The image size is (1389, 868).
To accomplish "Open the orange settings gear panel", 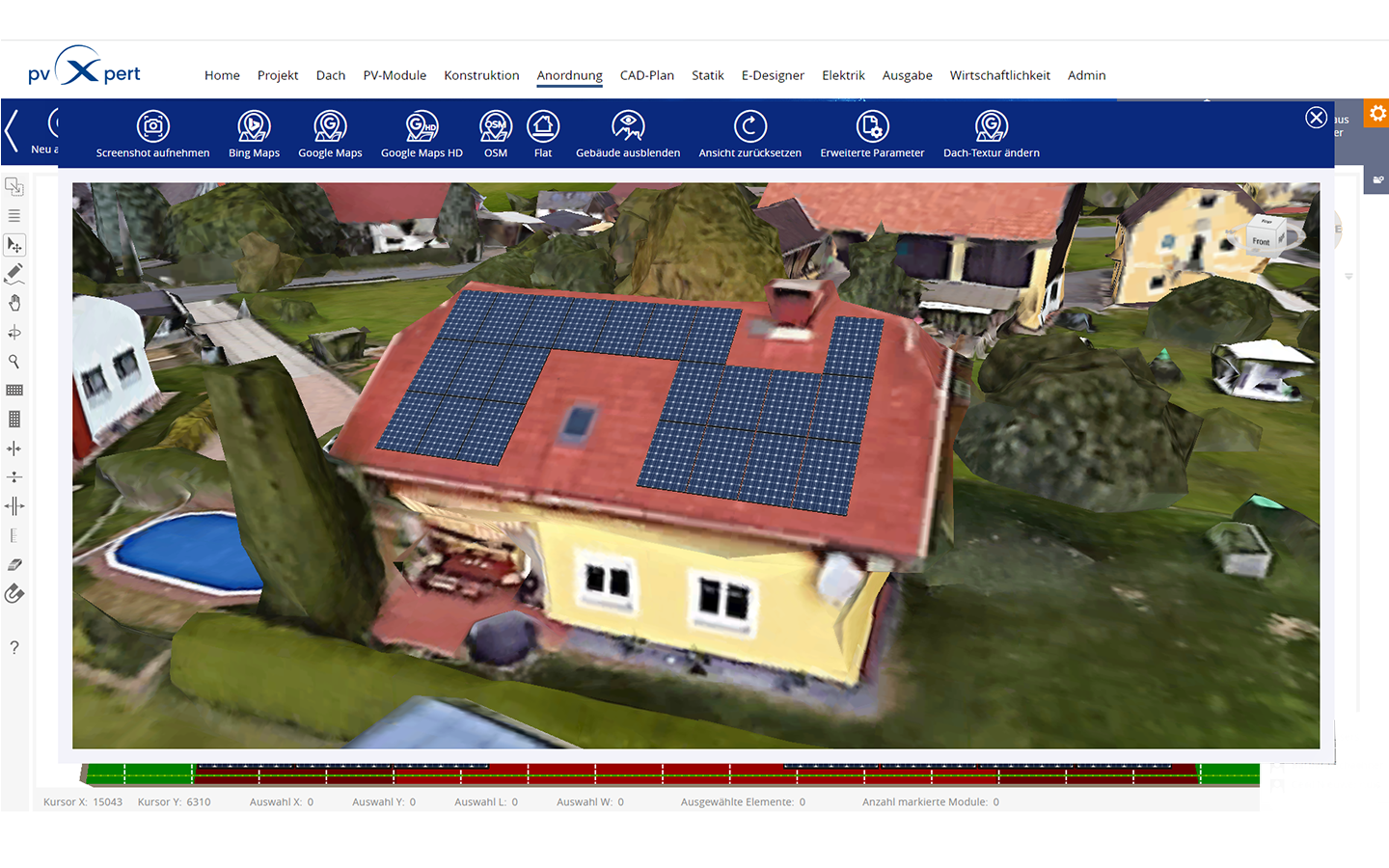I will point(1376,113).
